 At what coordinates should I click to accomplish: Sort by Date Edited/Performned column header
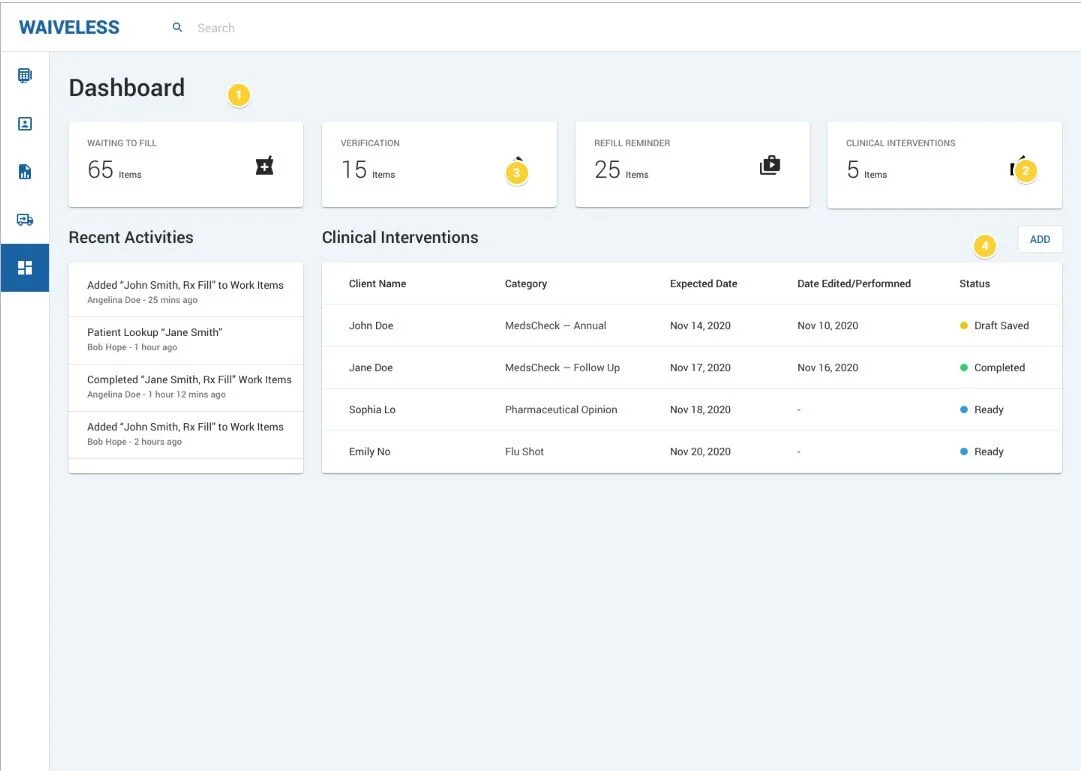[853, 283]
